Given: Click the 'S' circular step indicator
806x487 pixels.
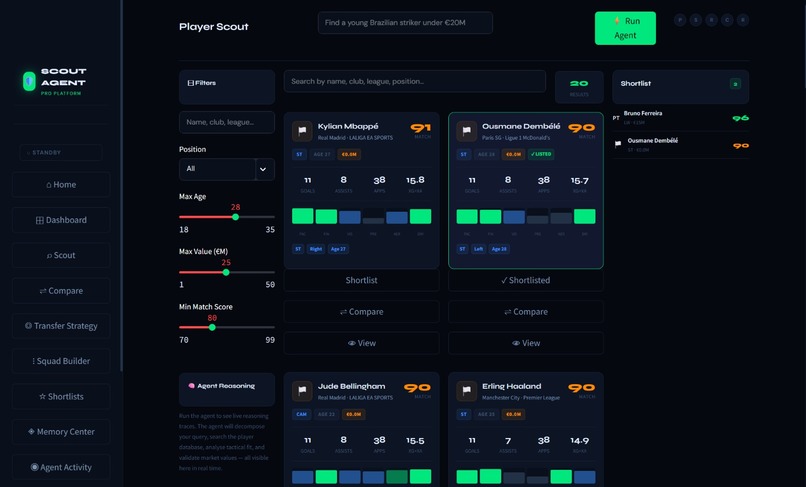Looking at the screenshot, I should pos(696,20).
